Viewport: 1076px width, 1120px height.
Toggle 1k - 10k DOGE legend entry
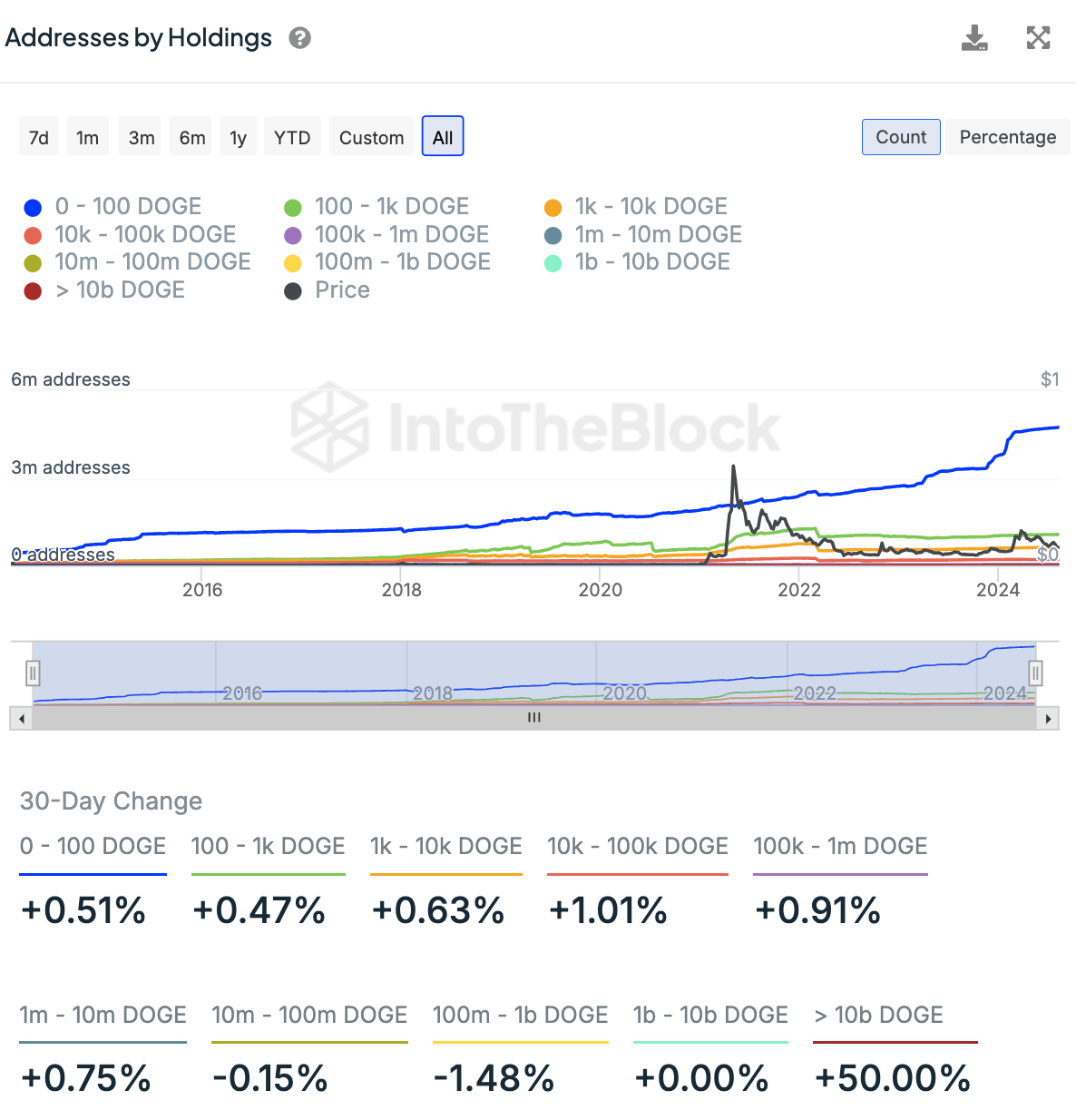click(650, 207)
